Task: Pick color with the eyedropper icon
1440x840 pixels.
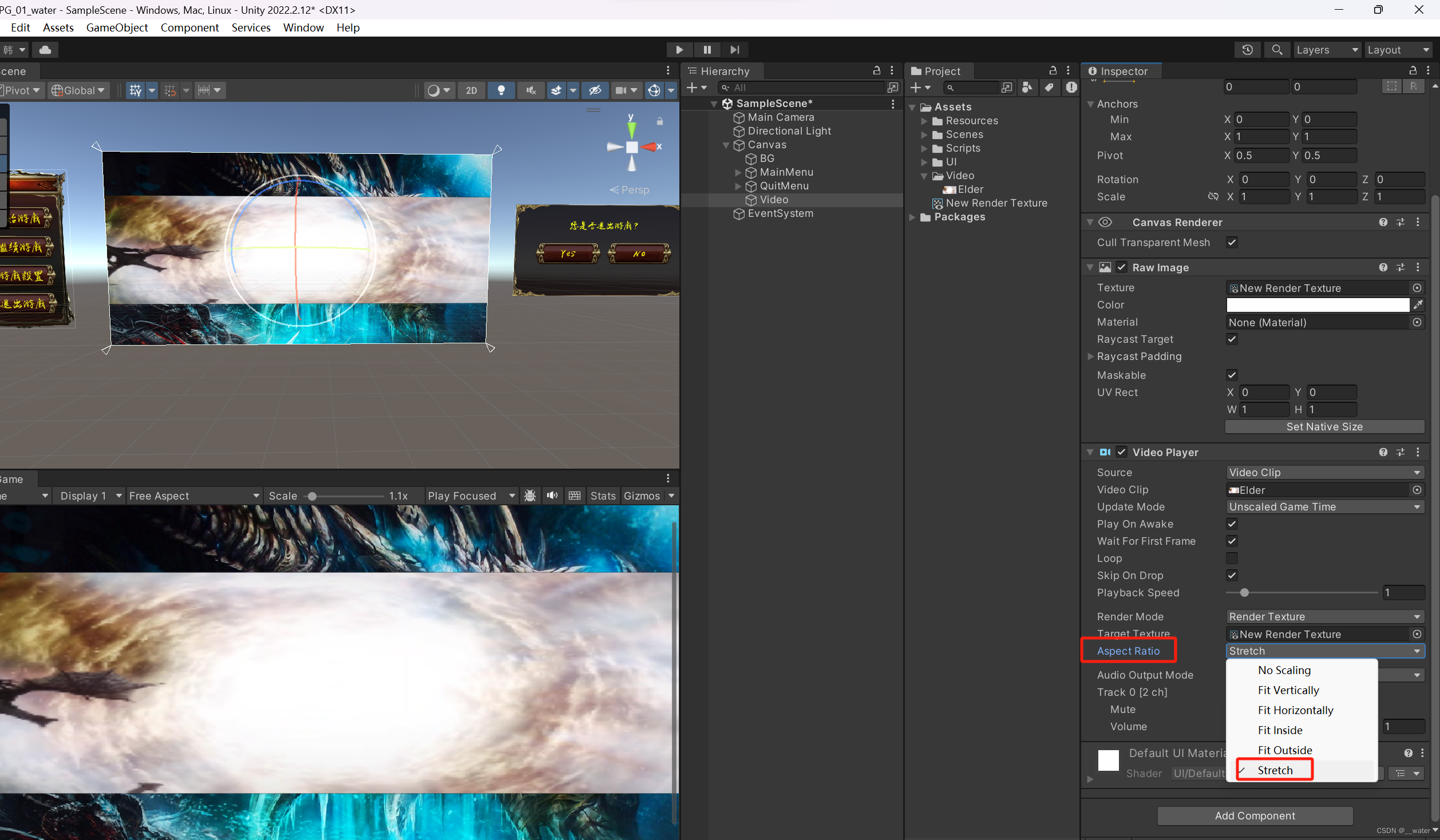Action: [x=1418, y=305]
